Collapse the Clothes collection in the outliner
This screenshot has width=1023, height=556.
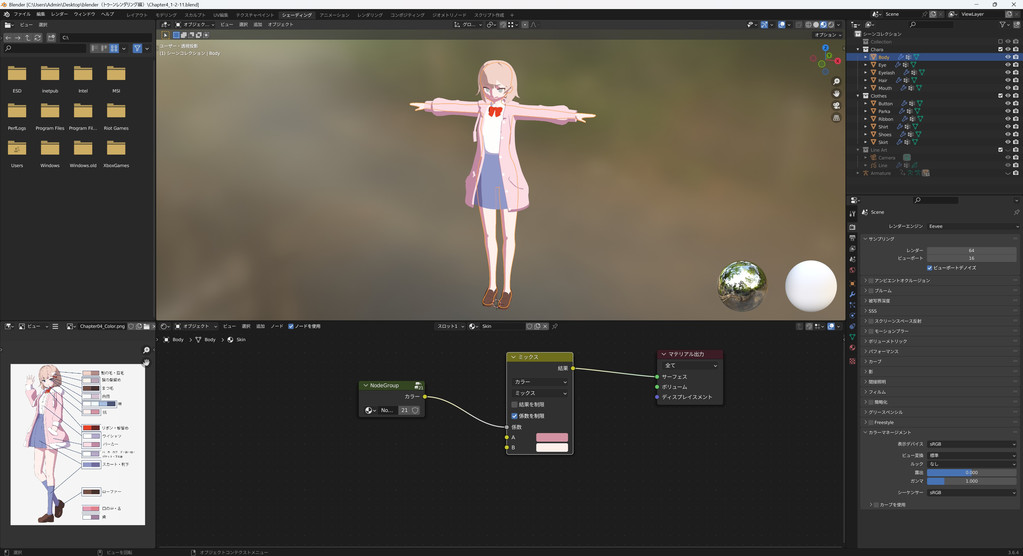[x=859, y=96]
